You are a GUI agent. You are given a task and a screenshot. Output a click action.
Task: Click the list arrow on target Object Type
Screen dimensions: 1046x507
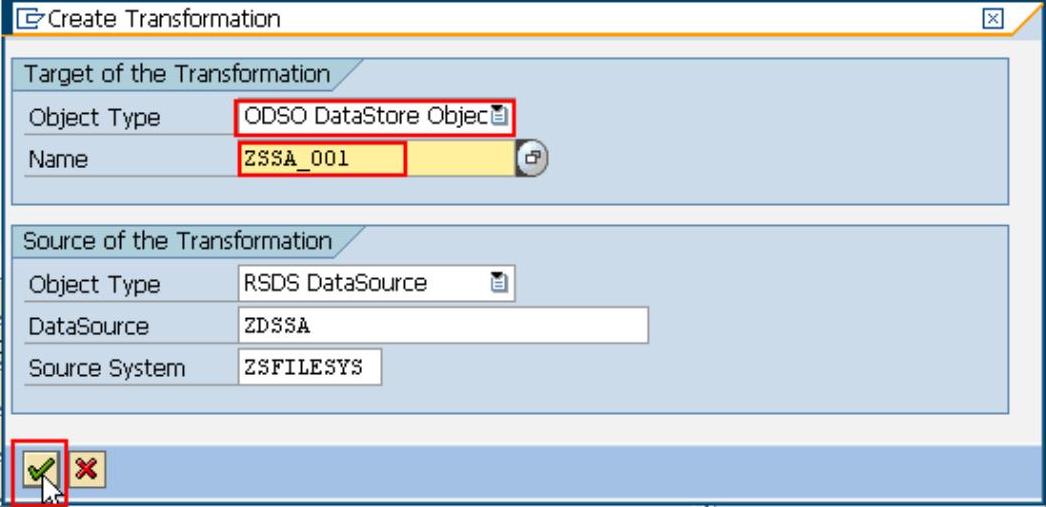click(500, 118)
